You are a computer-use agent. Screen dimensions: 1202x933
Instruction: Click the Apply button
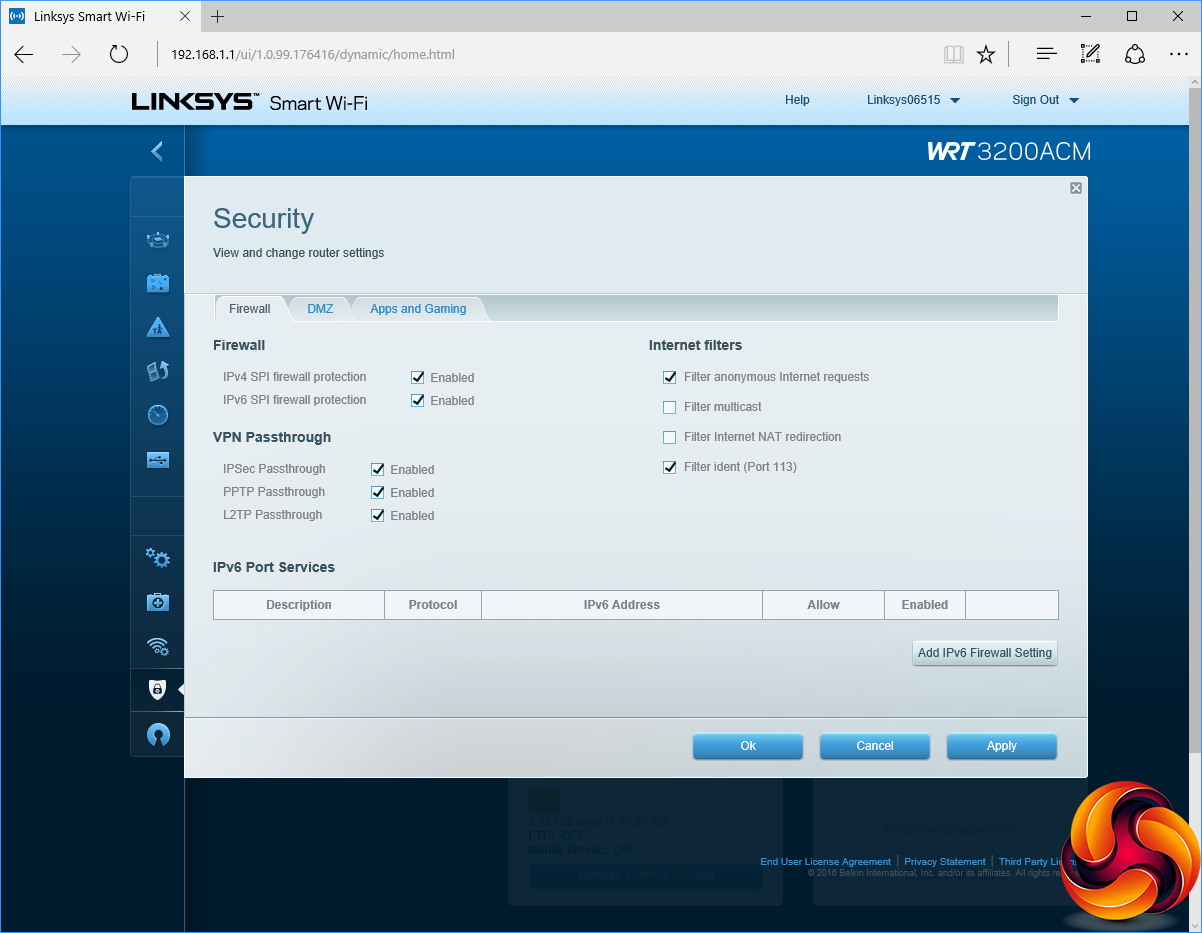1001,746
